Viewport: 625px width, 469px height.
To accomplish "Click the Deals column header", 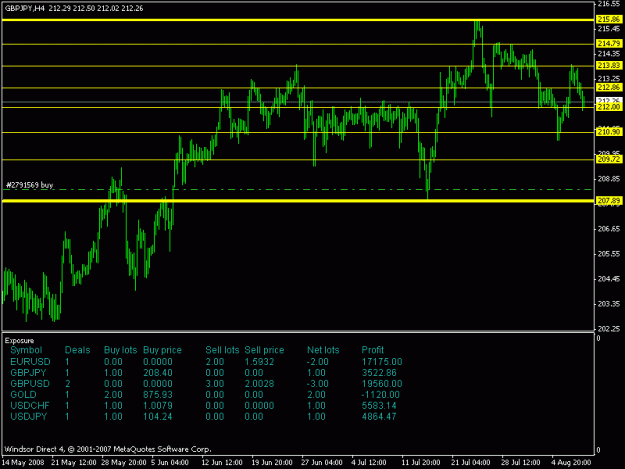I will [x=77, y=350].
